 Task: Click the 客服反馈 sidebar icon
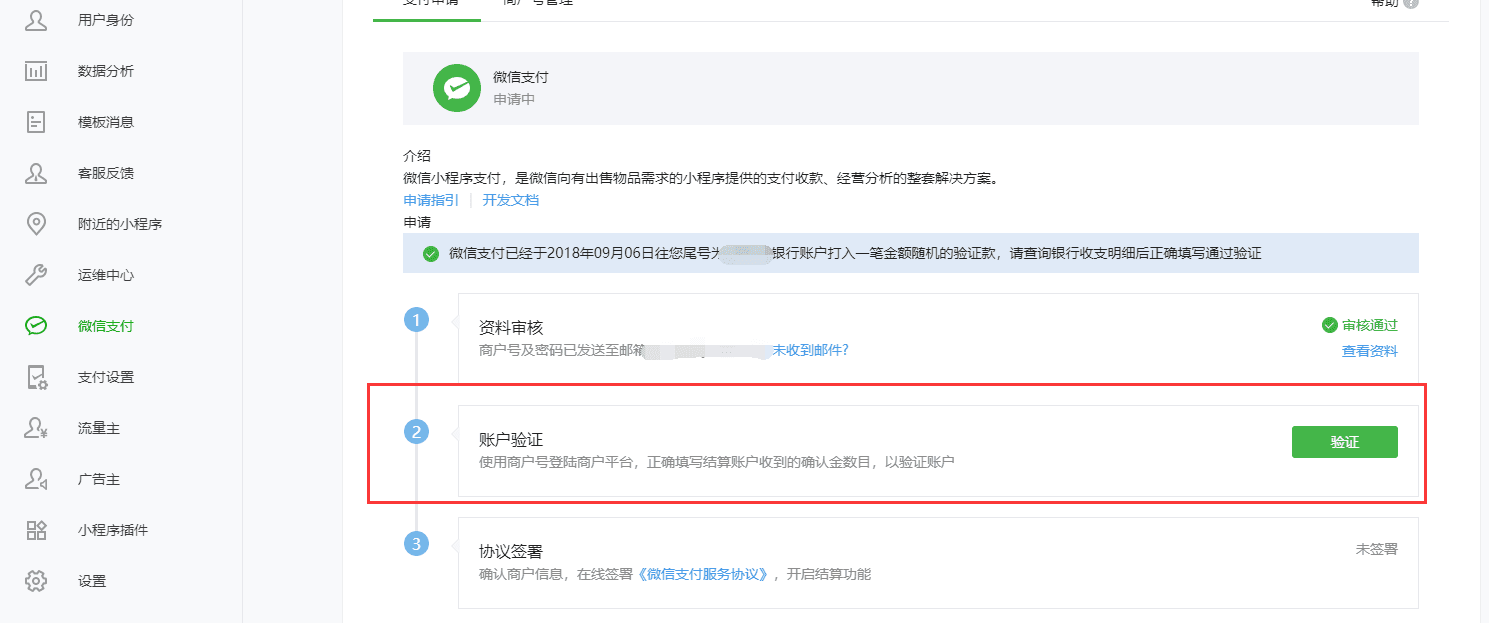36,173
